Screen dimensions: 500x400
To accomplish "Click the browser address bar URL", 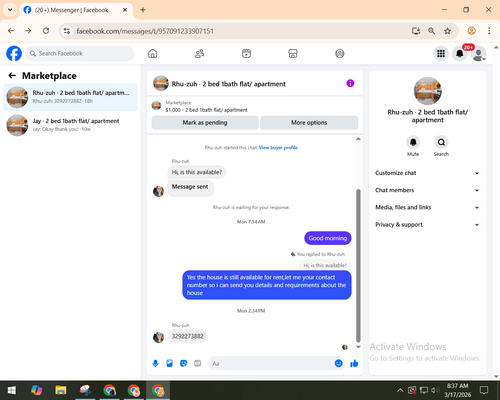I will (145, 31).
